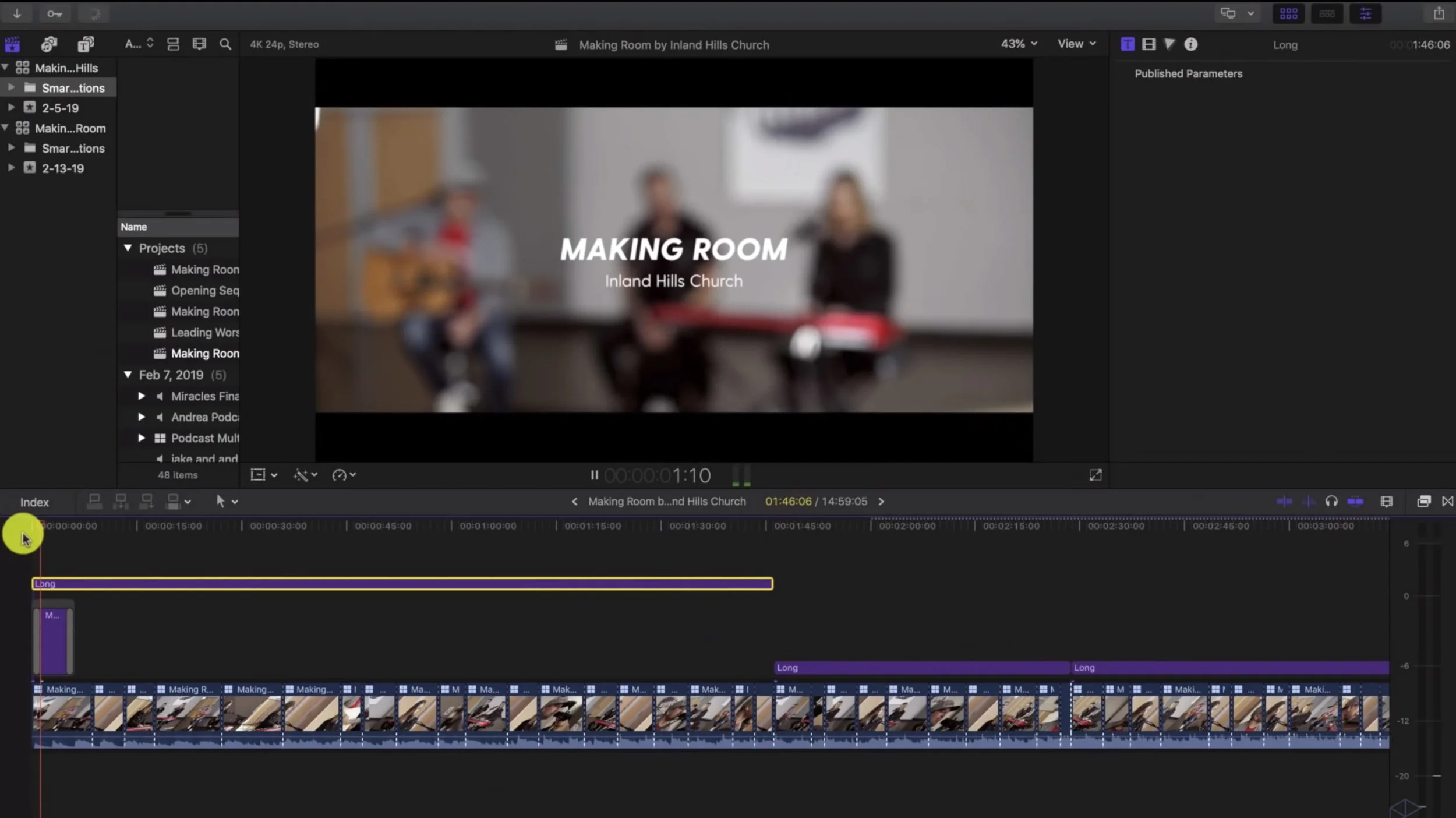Open the clip filter A... popup
The image size is (1456, 818).
click(x=139, y=44)
